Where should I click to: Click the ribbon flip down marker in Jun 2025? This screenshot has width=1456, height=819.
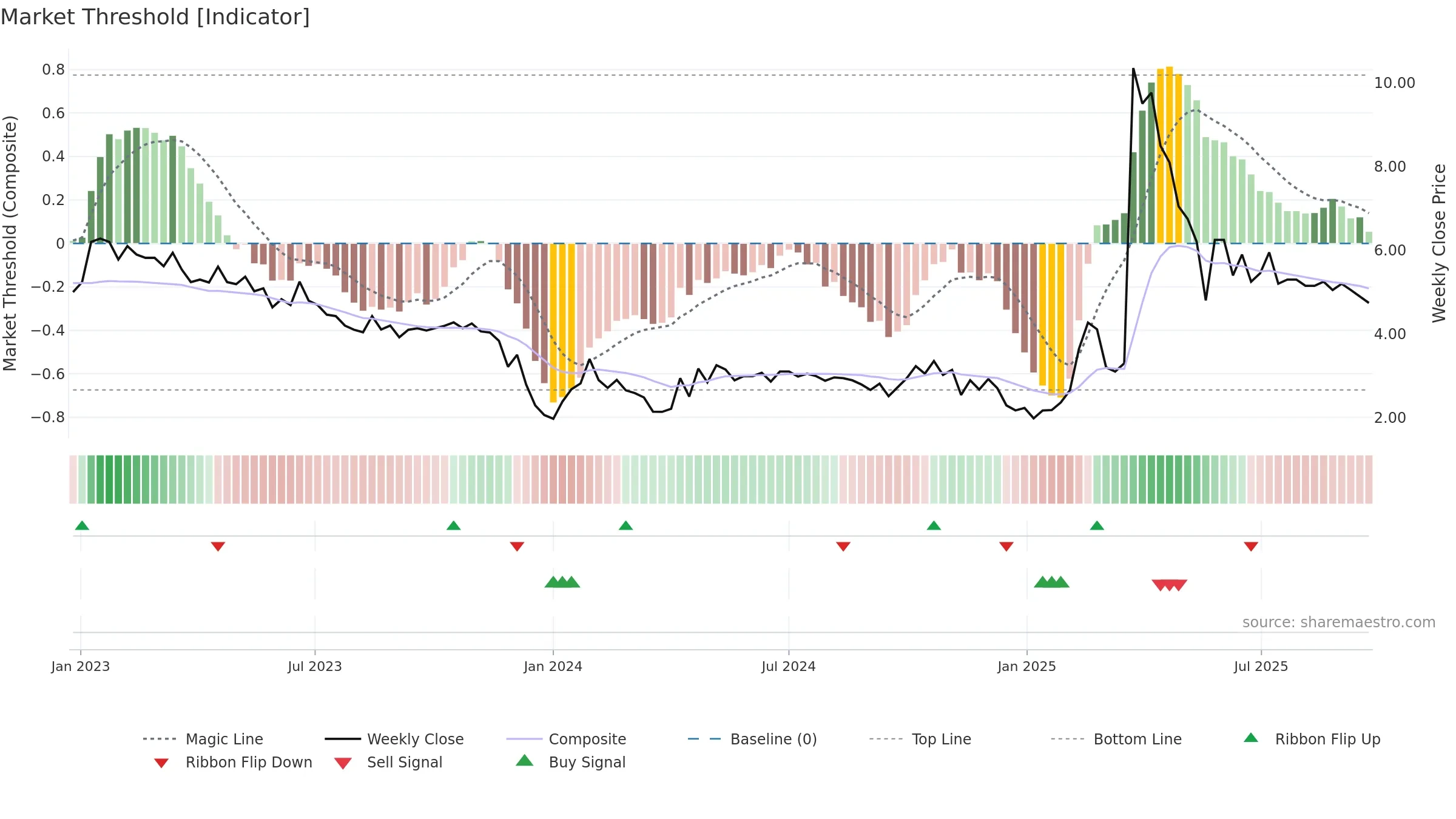pyautogui.click(x=1251, y=547)
